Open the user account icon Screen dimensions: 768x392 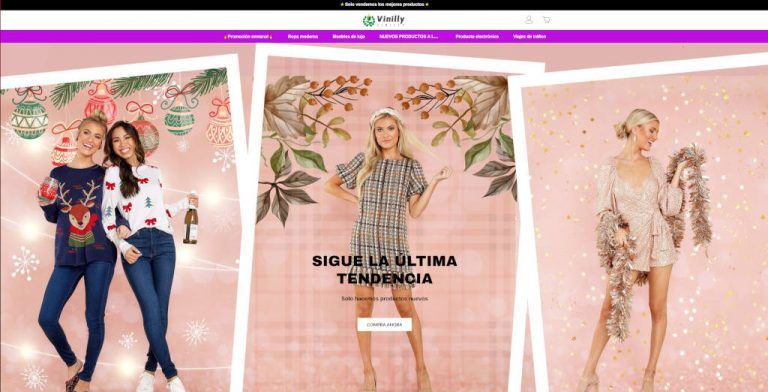click(x=528, y=20)
